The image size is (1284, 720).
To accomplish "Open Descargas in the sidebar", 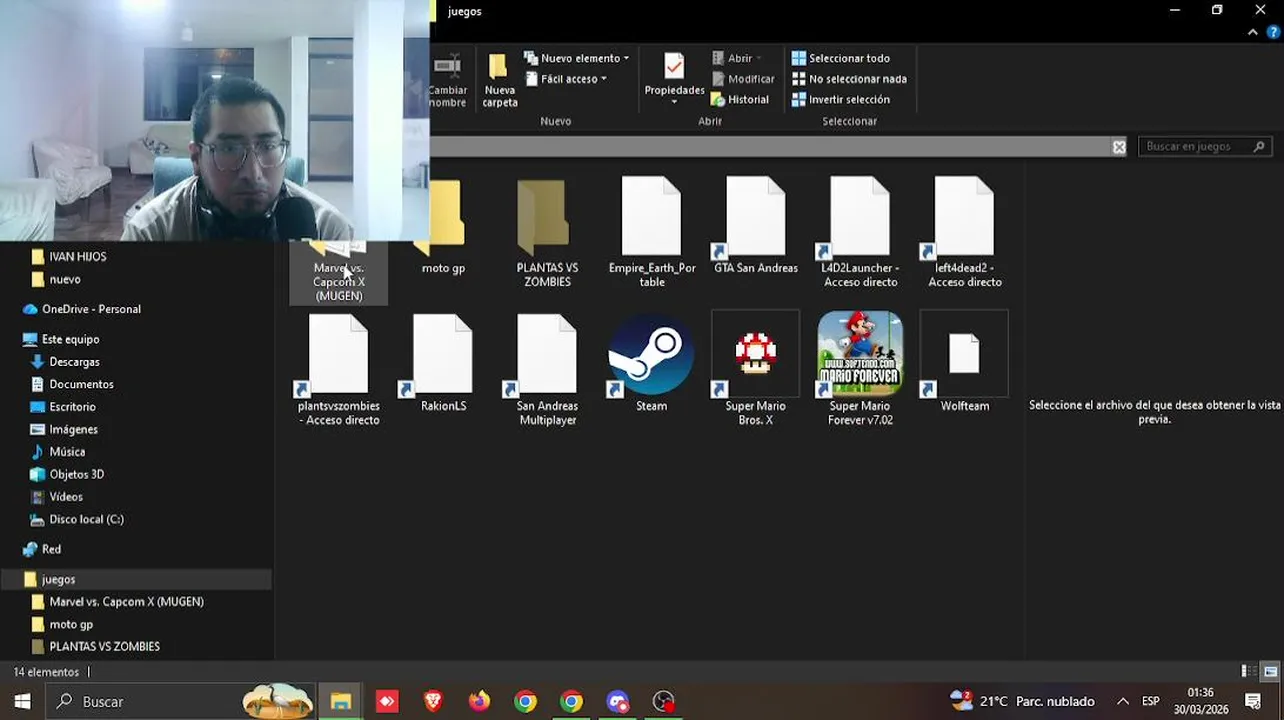I will pyautogui.click(x=74, y=362).
